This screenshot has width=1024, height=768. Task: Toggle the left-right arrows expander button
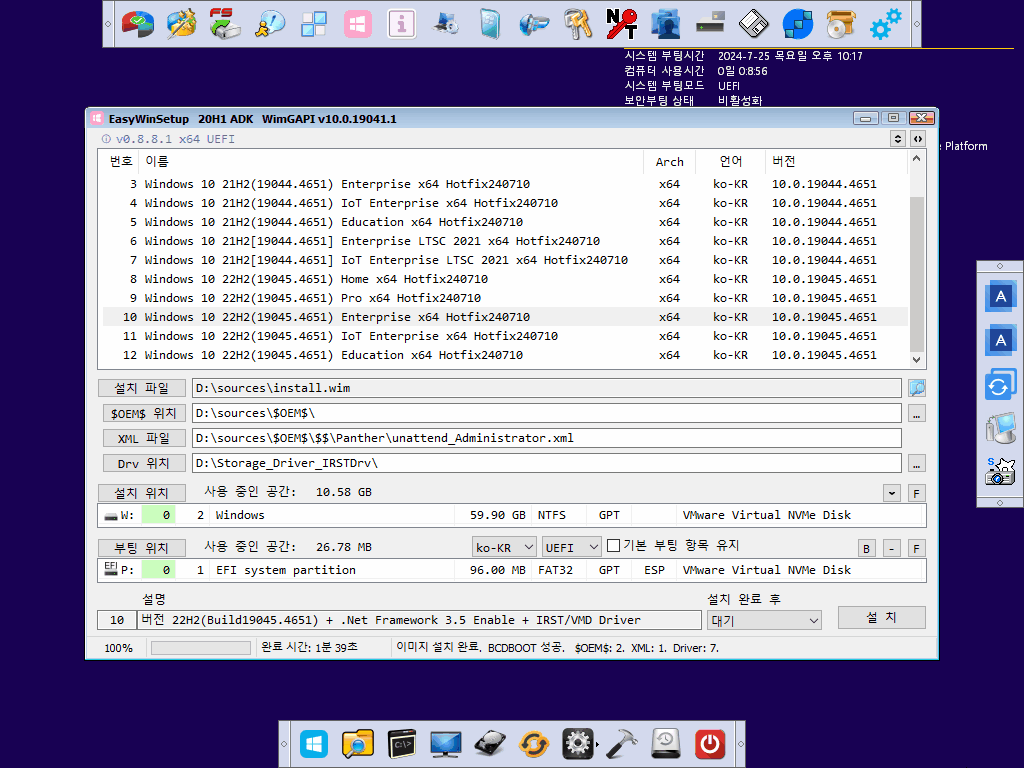click(918, 139)
